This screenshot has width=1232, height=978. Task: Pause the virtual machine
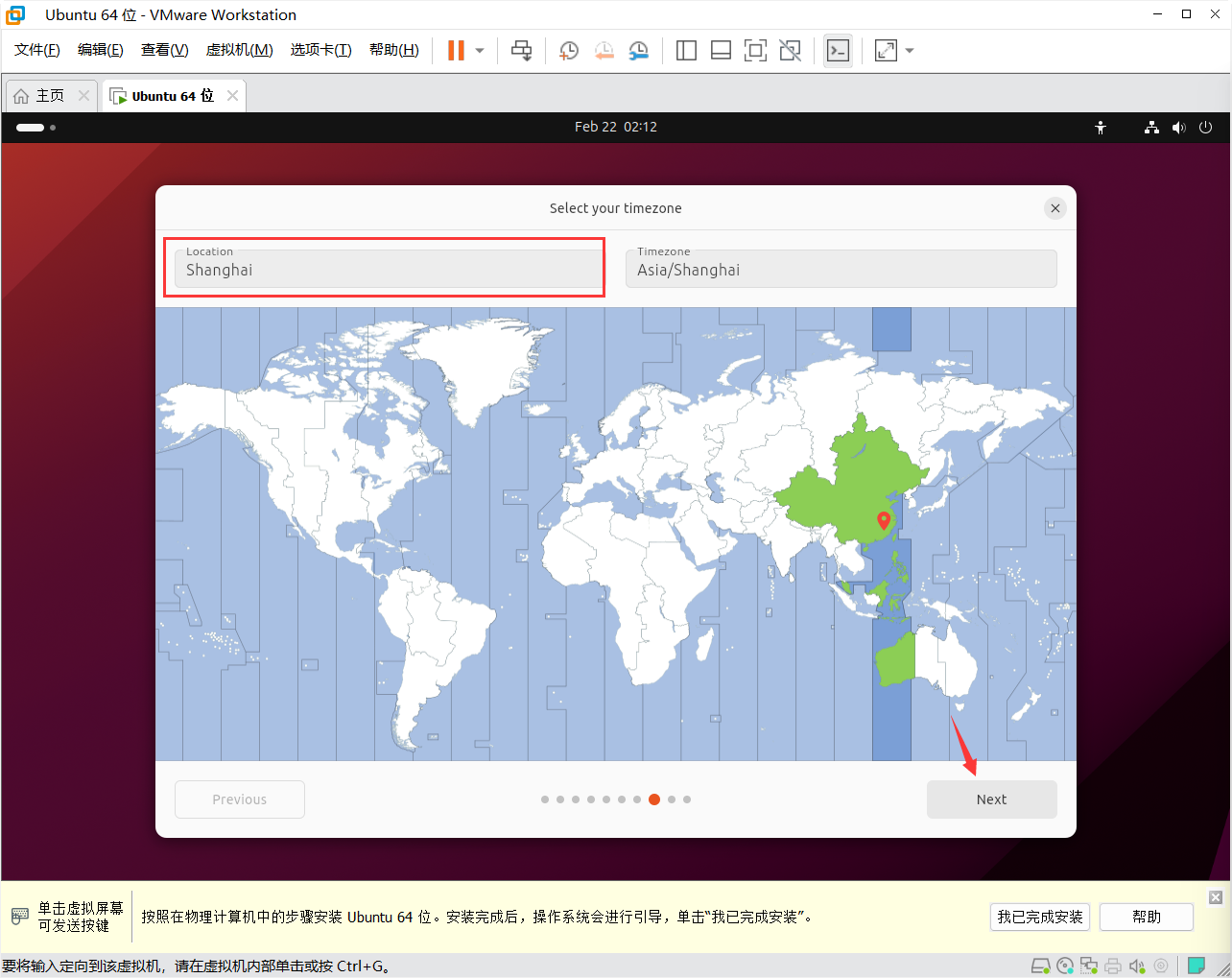pos(457,51)
